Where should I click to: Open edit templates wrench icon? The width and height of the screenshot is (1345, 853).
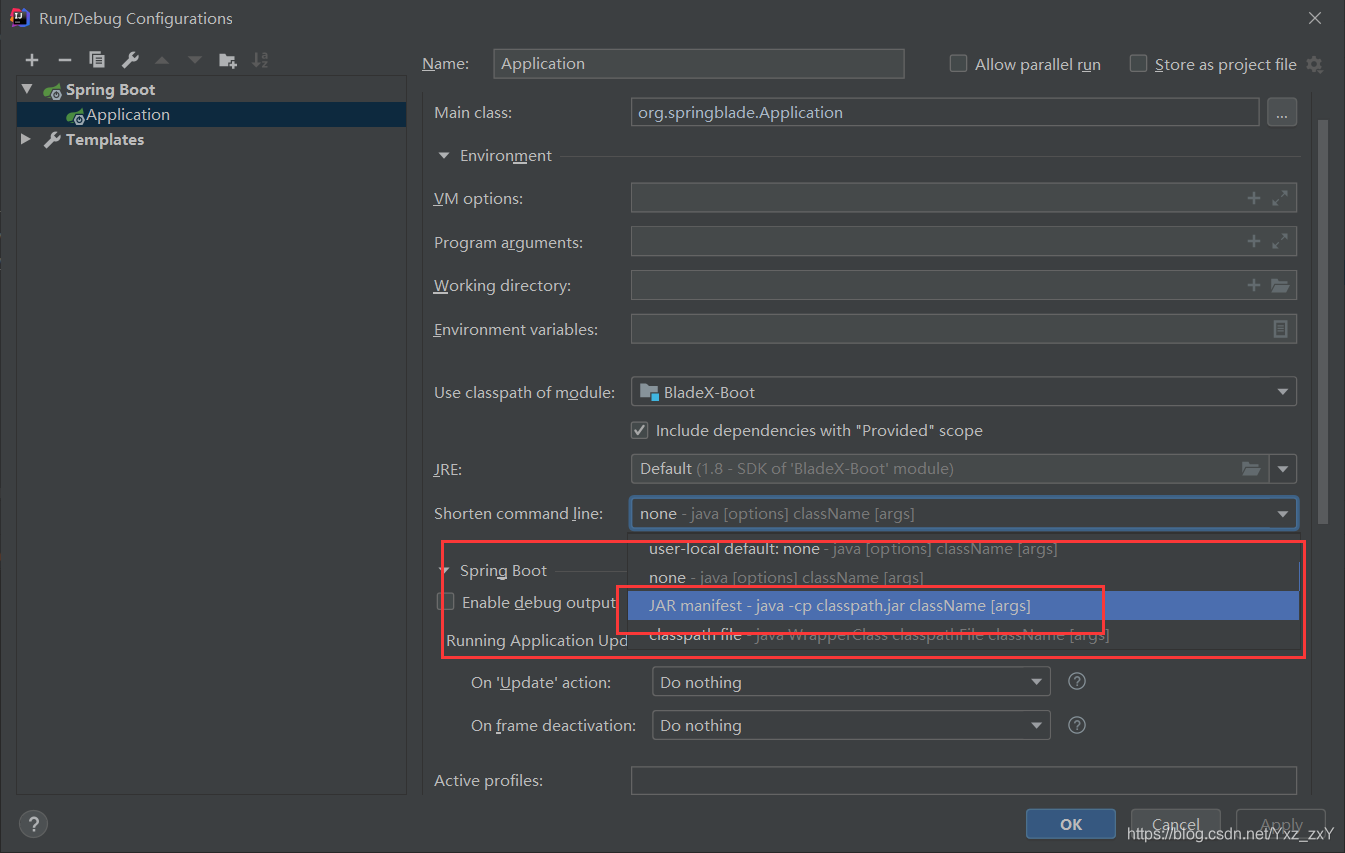click(129, 60)
